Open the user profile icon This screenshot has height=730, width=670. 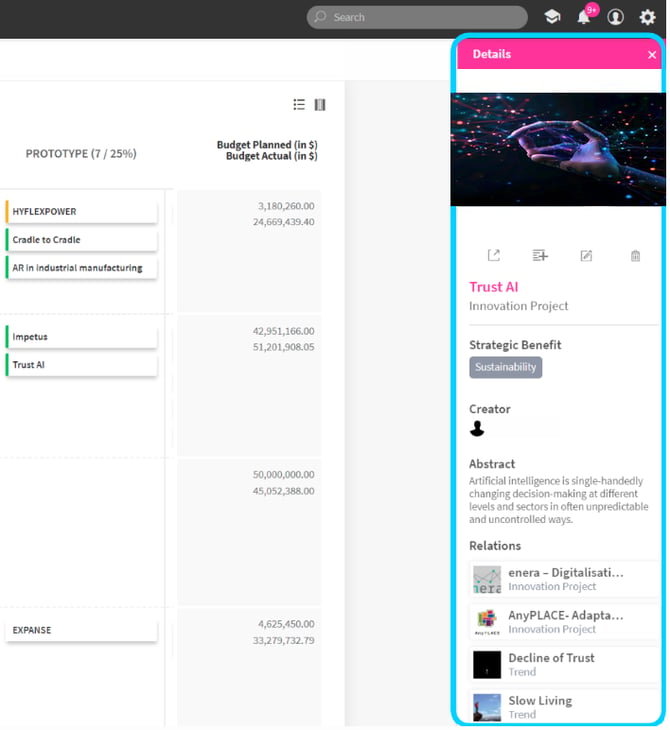point(616,17)
